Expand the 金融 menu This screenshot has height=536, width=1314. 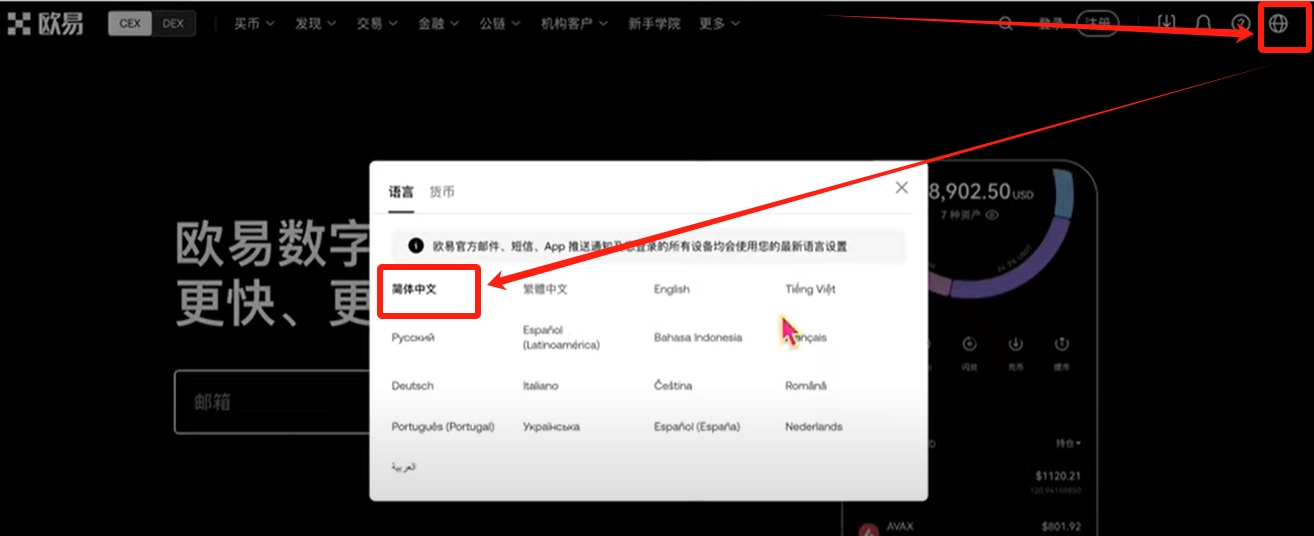(438, 24)
